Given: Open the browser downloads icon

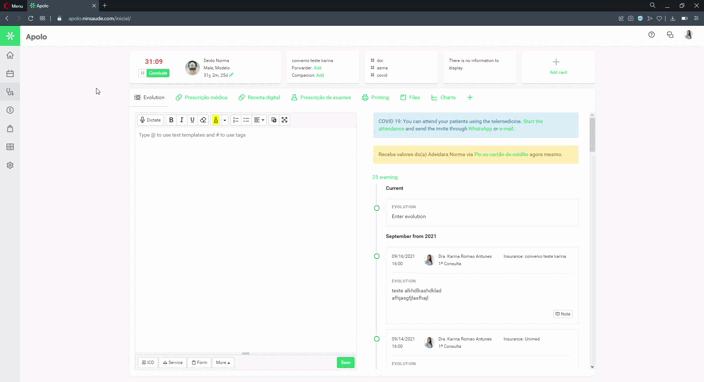Looking at the screenshot, I should coord(672,18).
